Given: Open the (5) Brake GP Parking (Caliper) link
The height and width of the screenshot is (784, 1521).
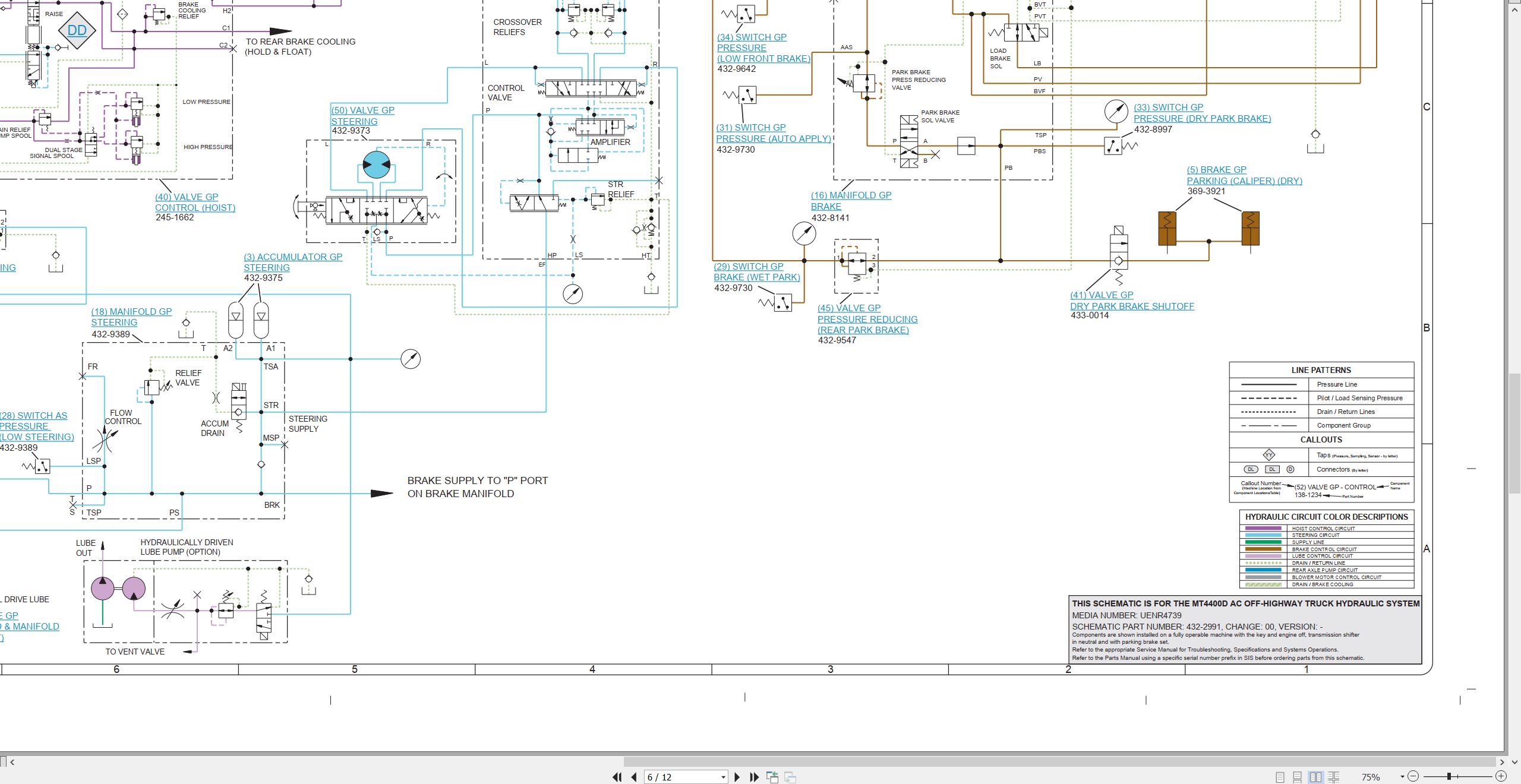Looking at the screenshot, I should click(1244, 175).
